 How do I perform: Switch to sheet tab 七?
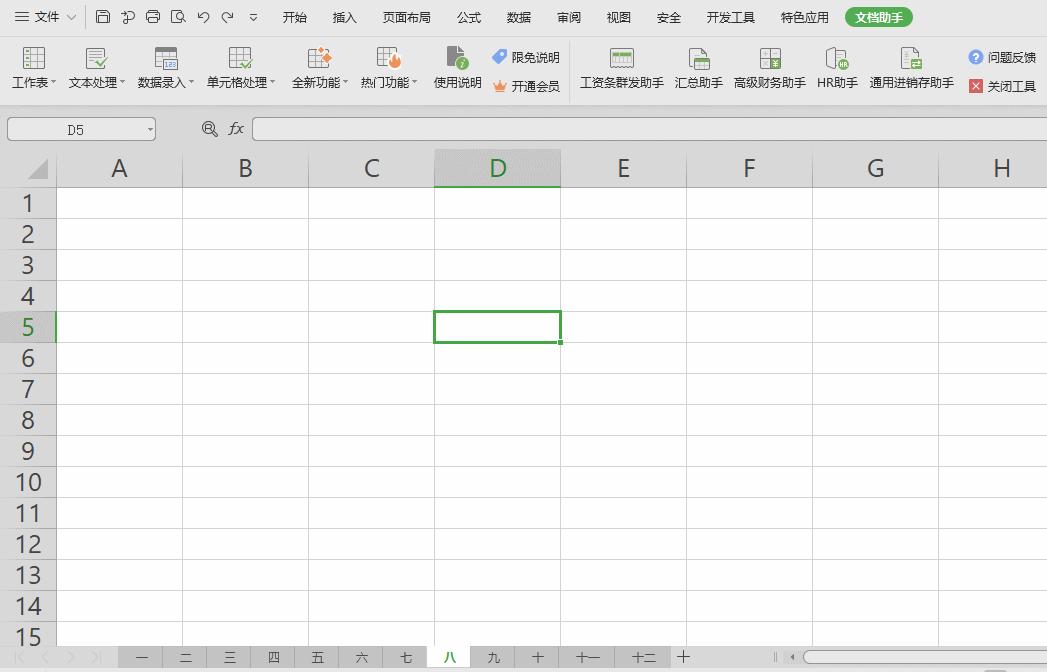point(405,657)
